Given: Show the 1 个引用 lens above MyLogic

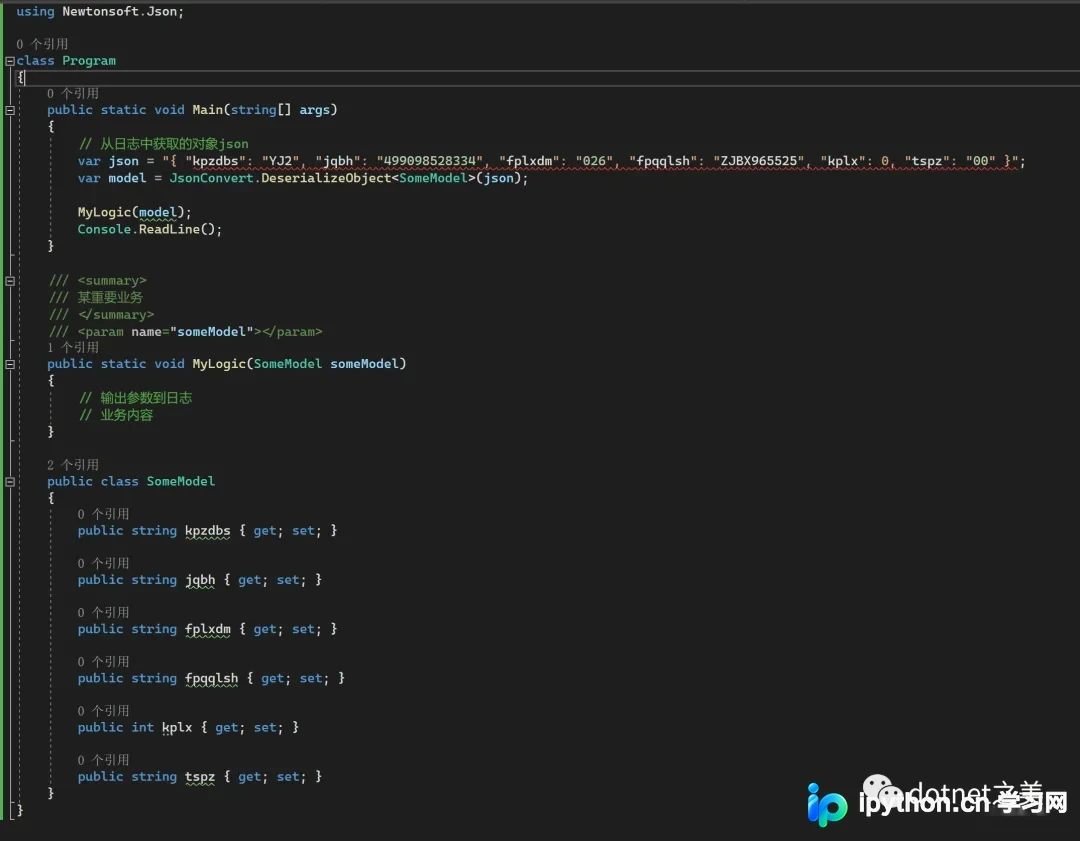Looking at the screenshot, I should [72, 347].
